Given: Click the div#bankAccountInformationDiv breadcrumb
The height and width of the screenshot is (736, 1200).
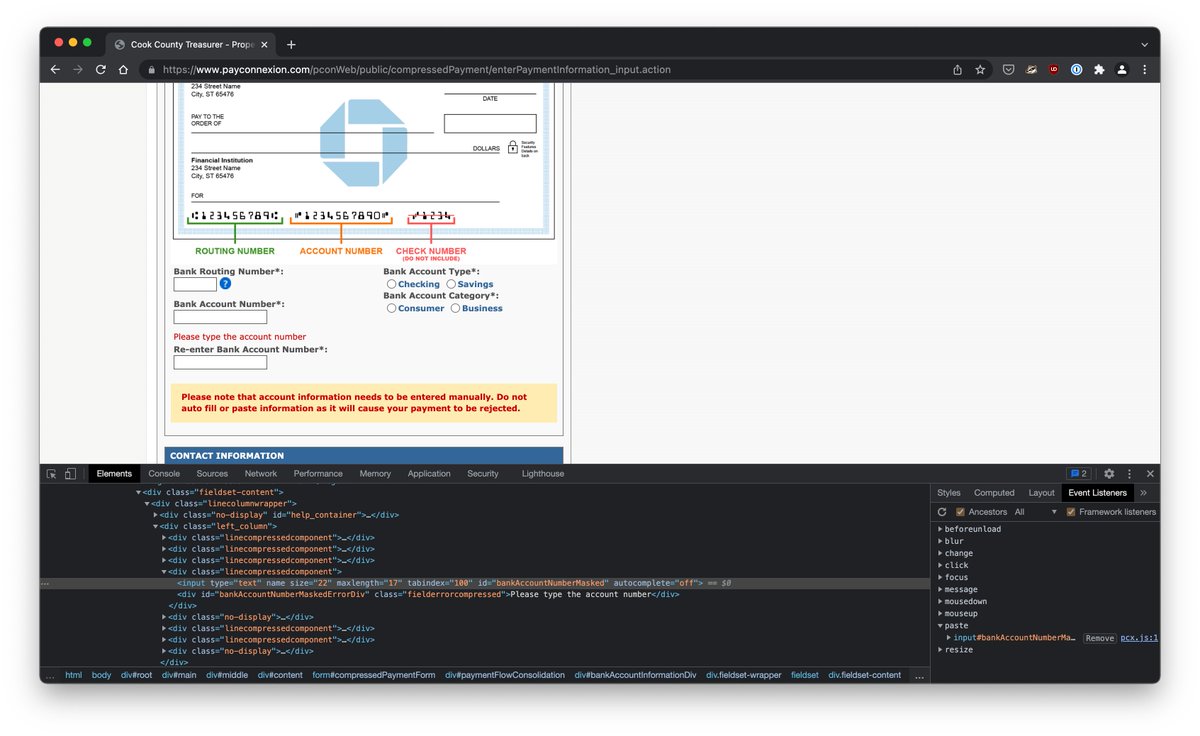Looking at the screenshot, I should (635, 675).
